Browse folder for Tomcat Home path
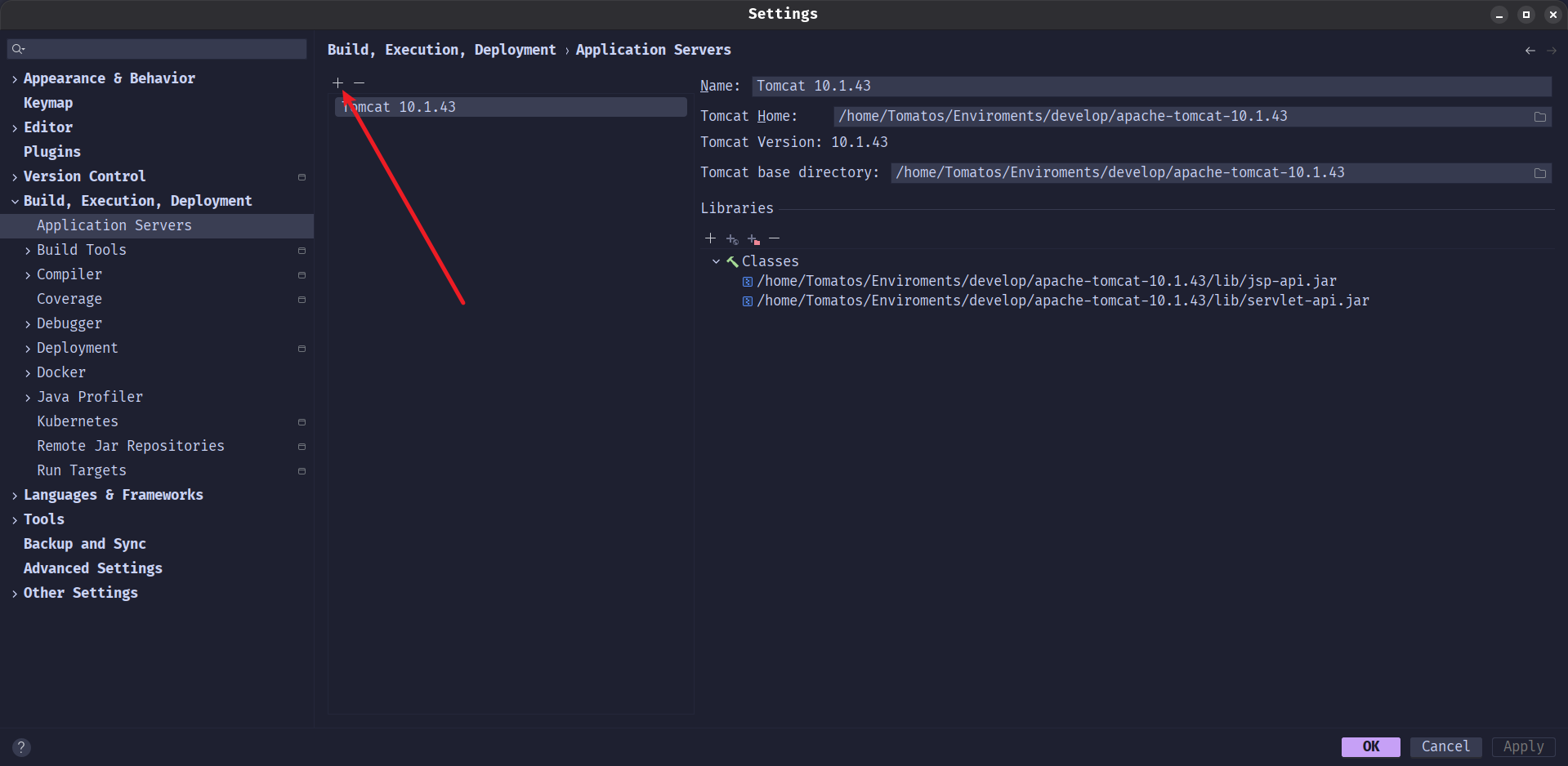The image size is (1568, 766). (x=1540, y=117)
